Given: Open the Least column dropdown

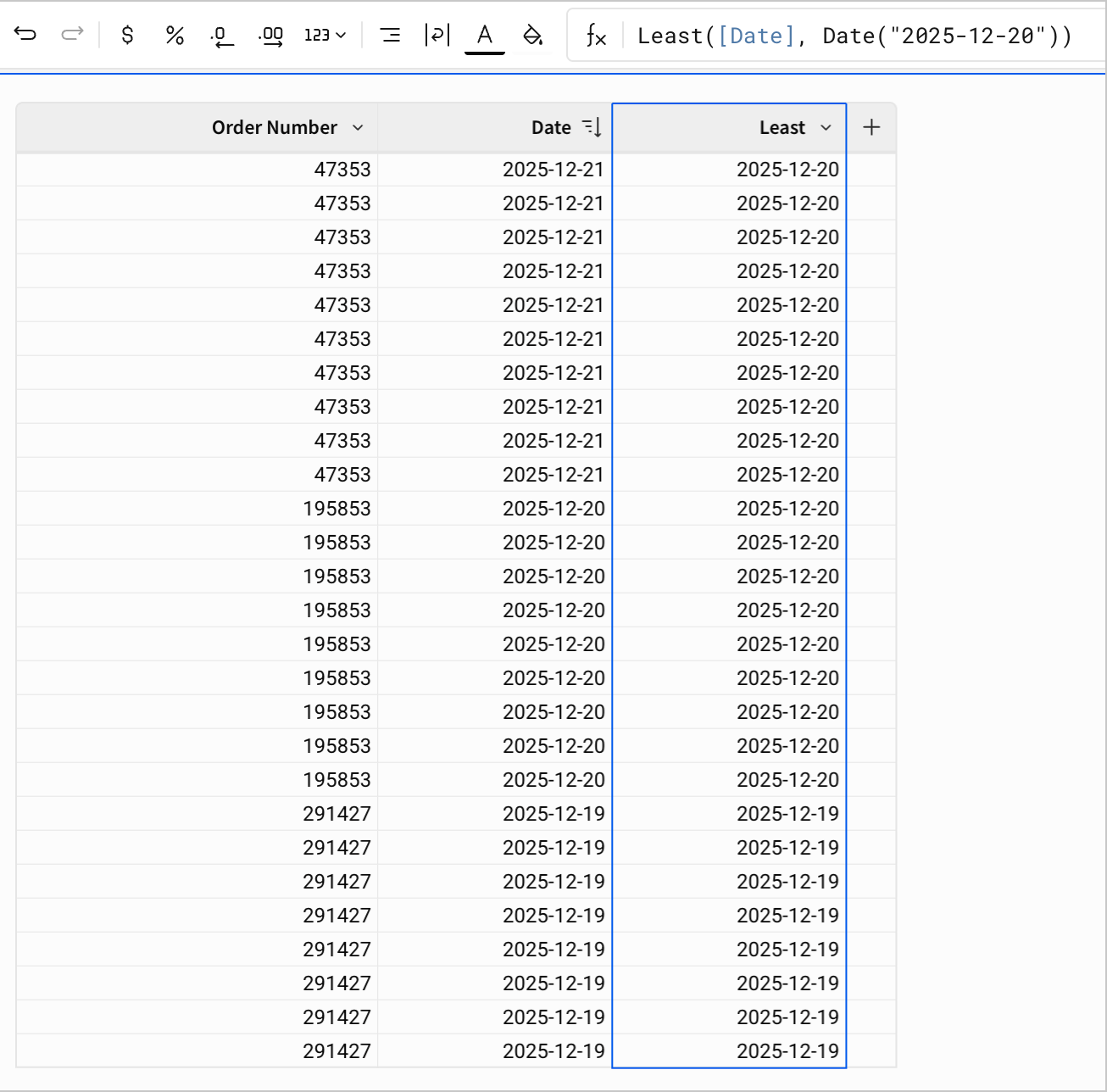Looking at the screenshot, I should click(x=826, y=127).
